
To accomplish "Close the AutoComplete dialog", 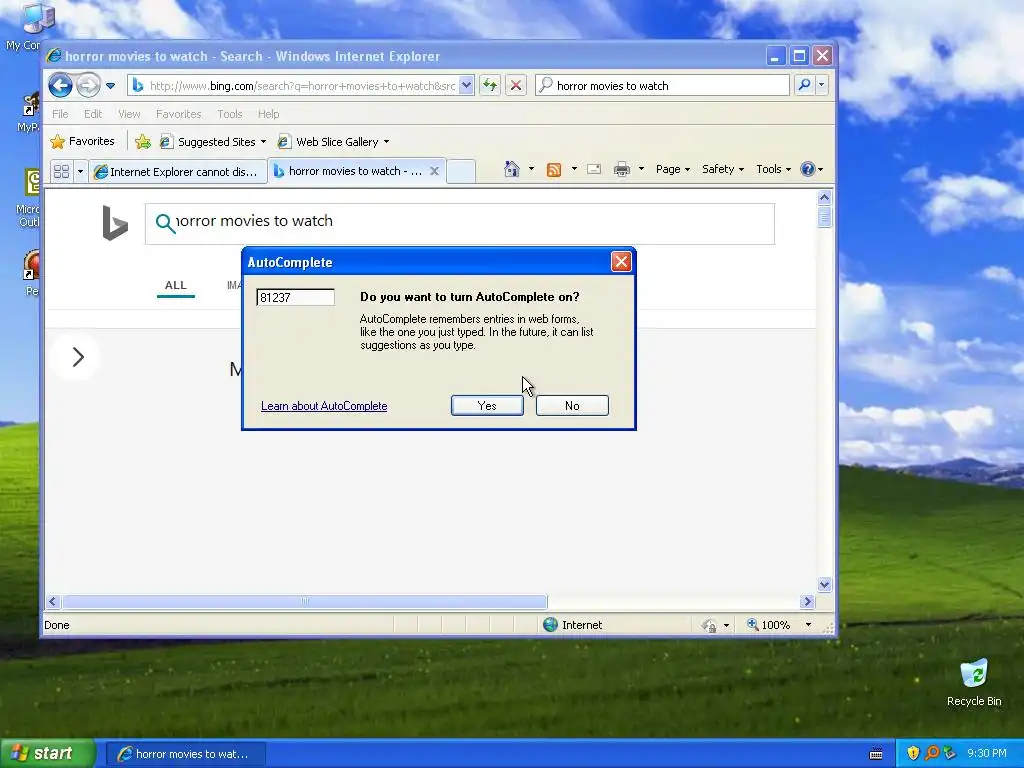I will pos(620,262).
